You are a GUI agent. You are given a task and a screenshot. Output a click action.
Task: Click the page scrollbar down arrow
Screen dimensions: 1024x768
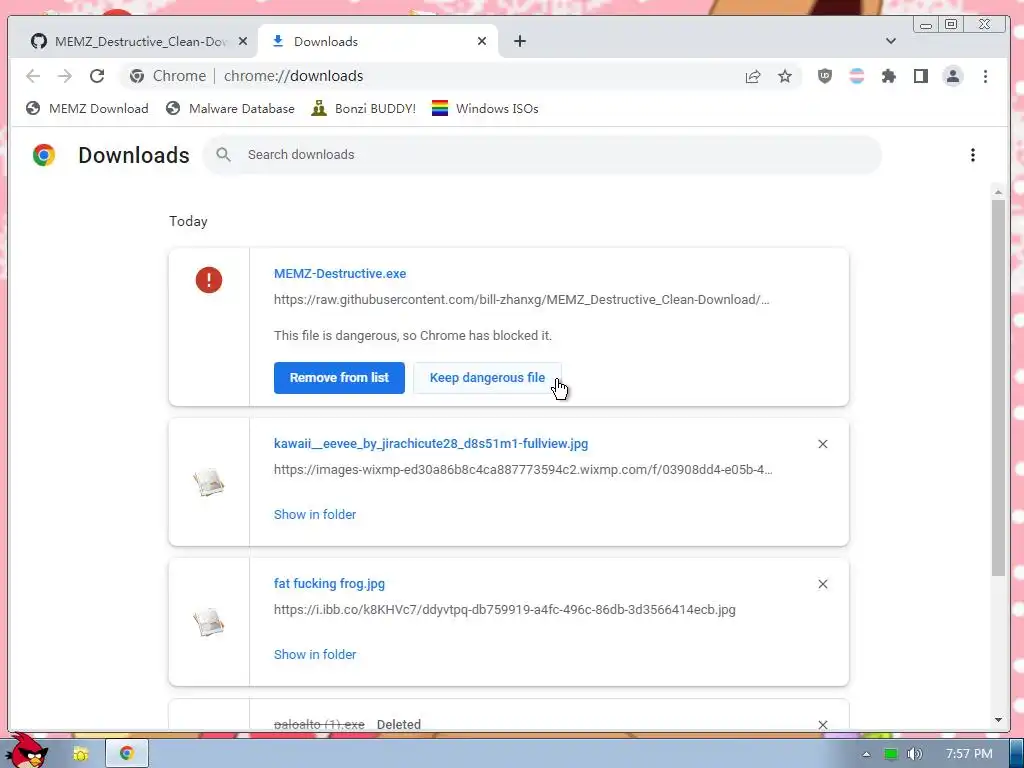(x=998, y=720)
